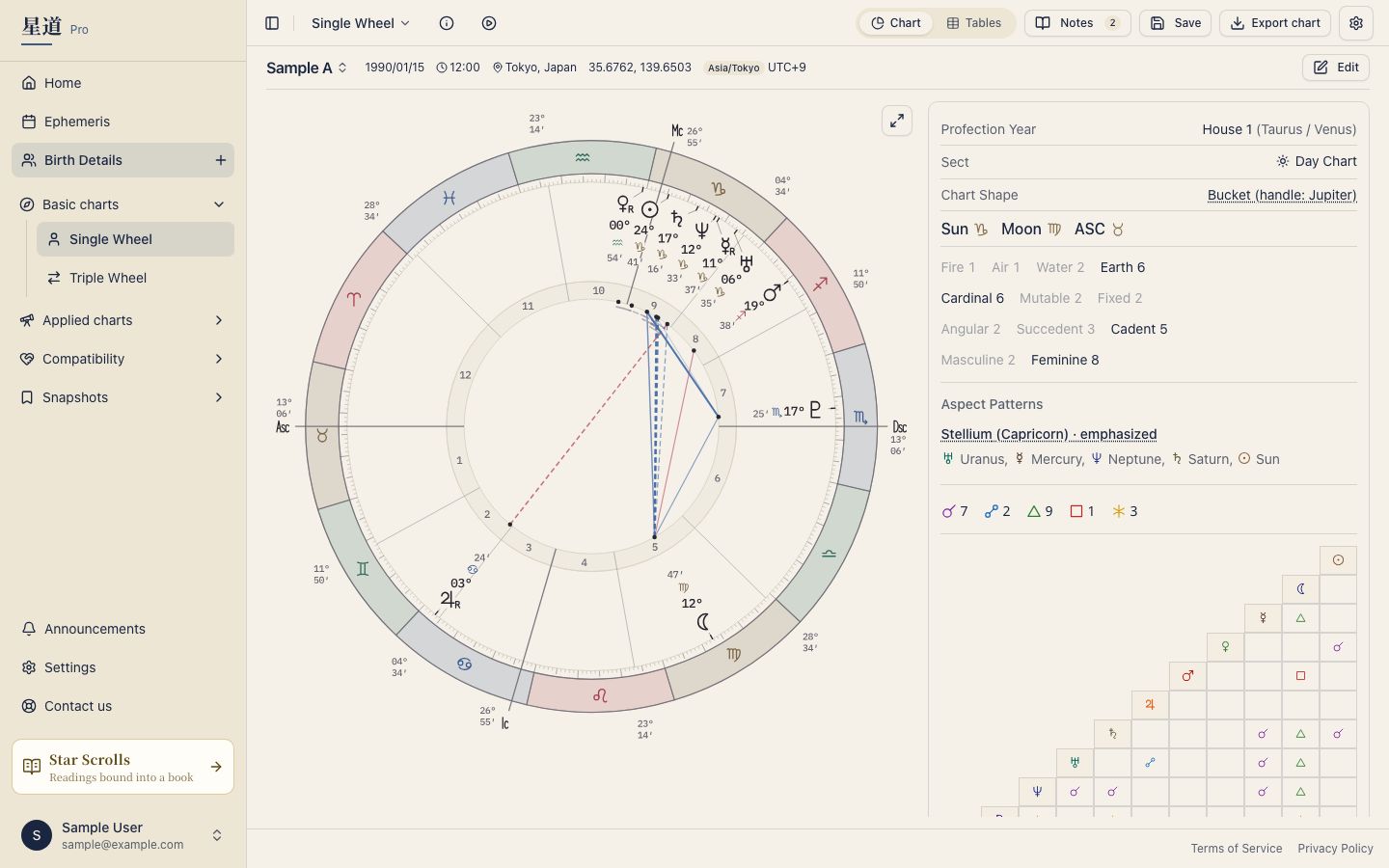Click the Pluto glyph near Descendant
This screenshot has height=868, width=1389.
816,410
